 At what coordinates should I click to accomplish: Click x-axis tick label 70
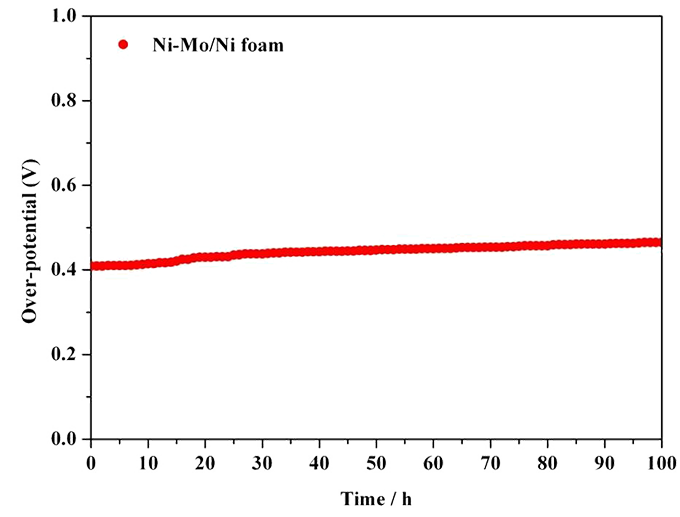pos(490,463)
